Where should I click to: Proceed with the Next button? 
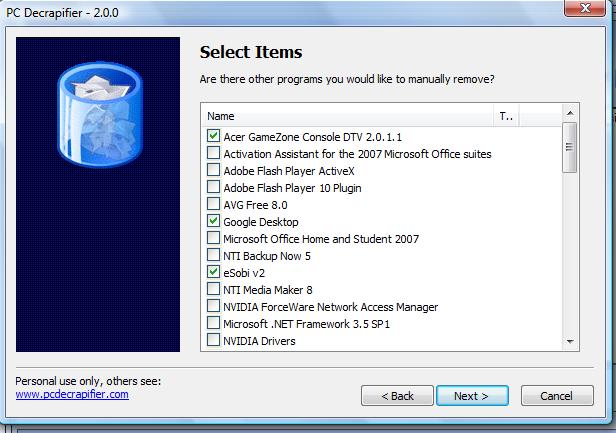[x=472, y=396]
